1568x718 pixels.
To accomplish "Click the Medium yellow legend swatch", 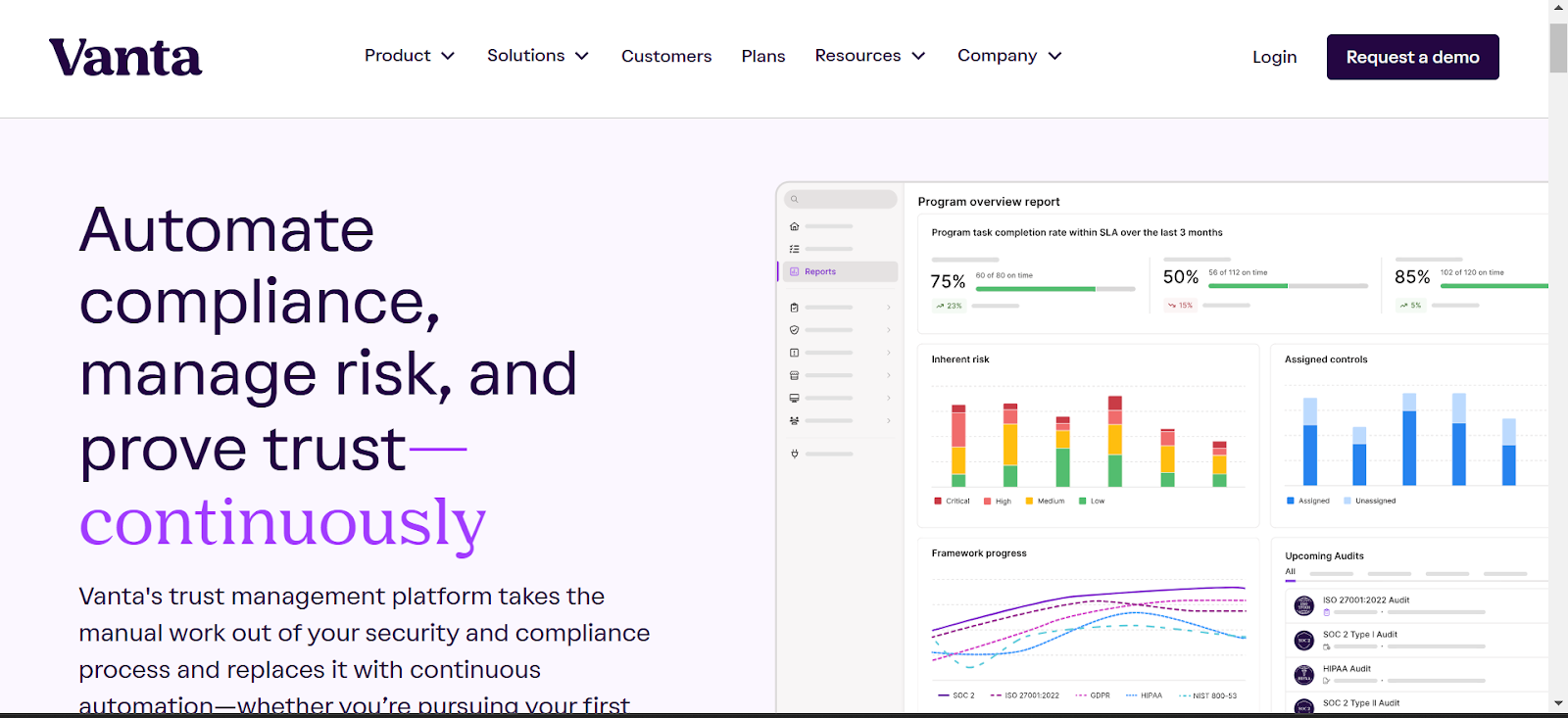I will click(x=1029, y=501).
